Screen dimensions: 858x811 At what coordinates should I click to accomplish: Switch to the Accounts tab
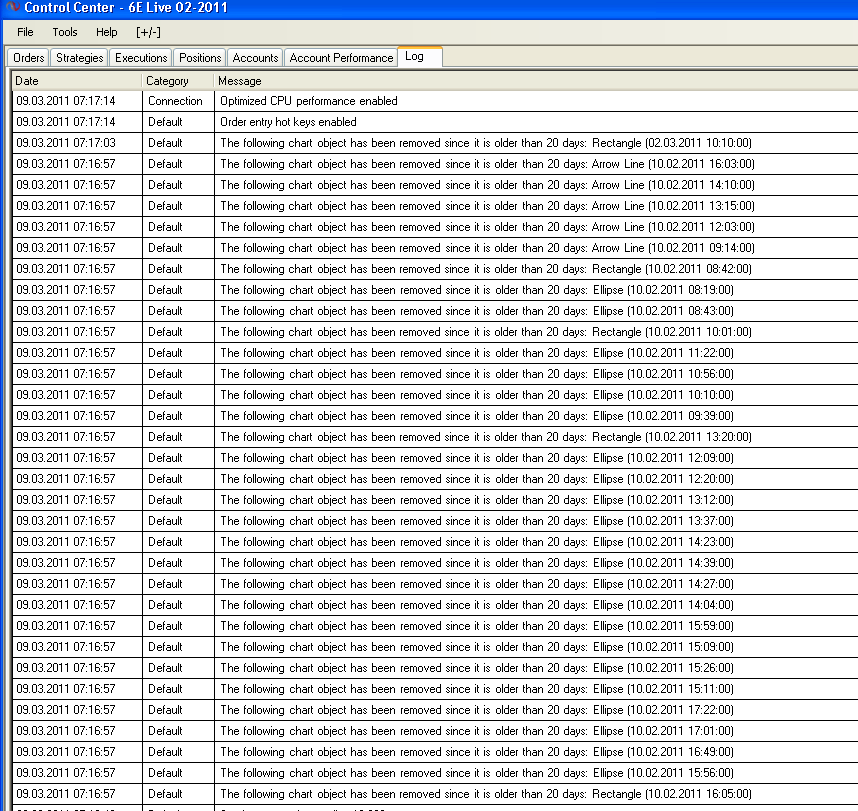[256, 58]
